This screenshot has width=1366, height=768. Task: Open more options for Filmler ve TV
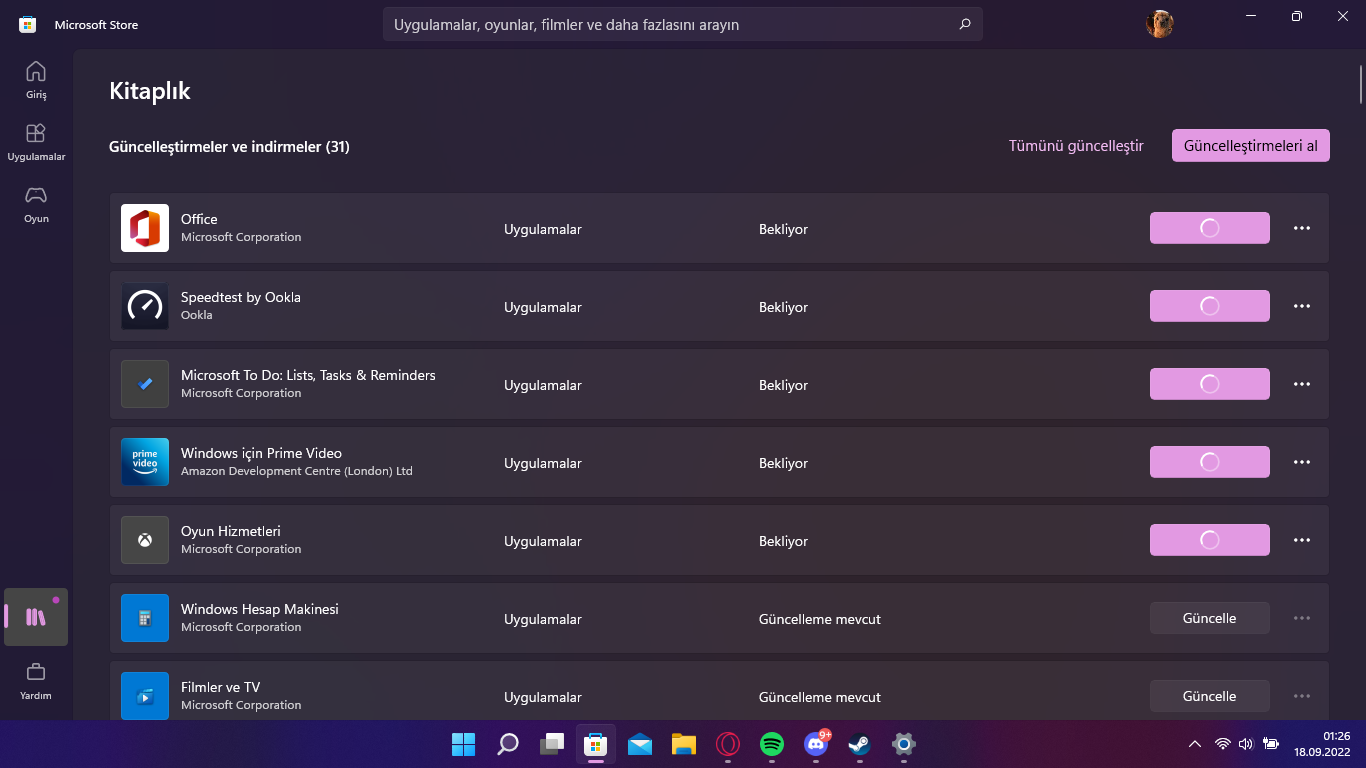[x=1302, y=696]
